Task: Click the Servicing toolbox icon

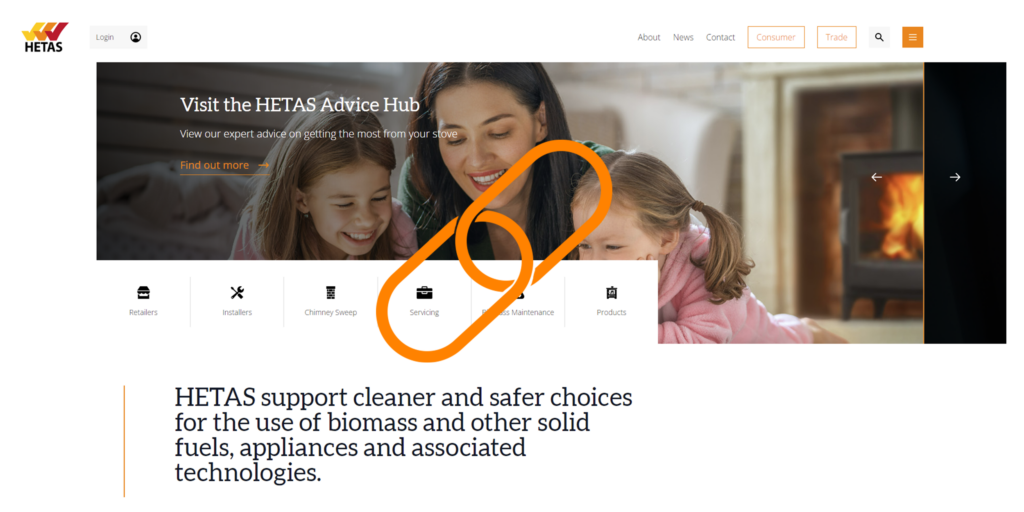Action: (424, 293)
